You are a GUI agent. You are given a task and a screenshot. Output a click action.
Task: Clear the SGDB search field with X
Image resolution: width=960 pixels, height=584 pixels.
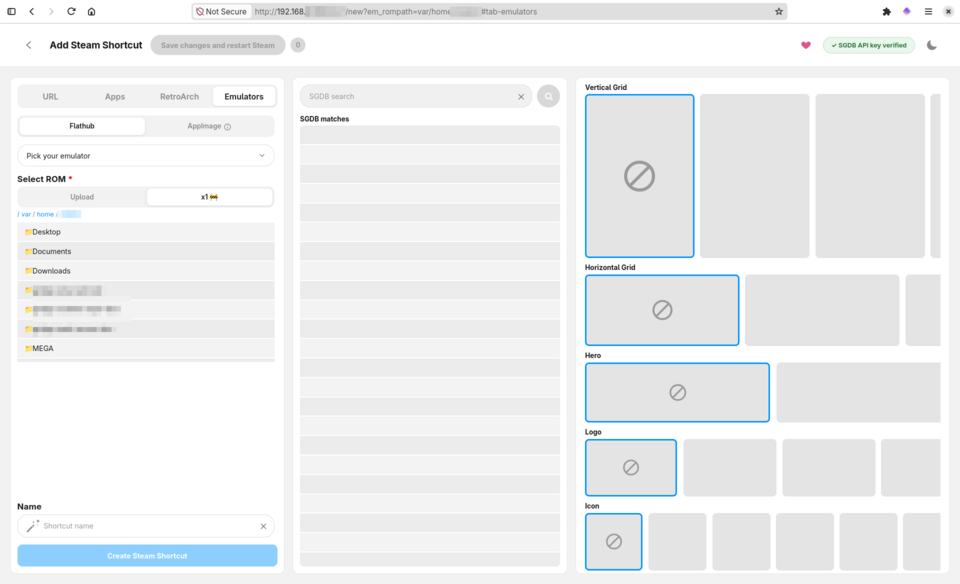pyautogui.click(x=521, y=97)
